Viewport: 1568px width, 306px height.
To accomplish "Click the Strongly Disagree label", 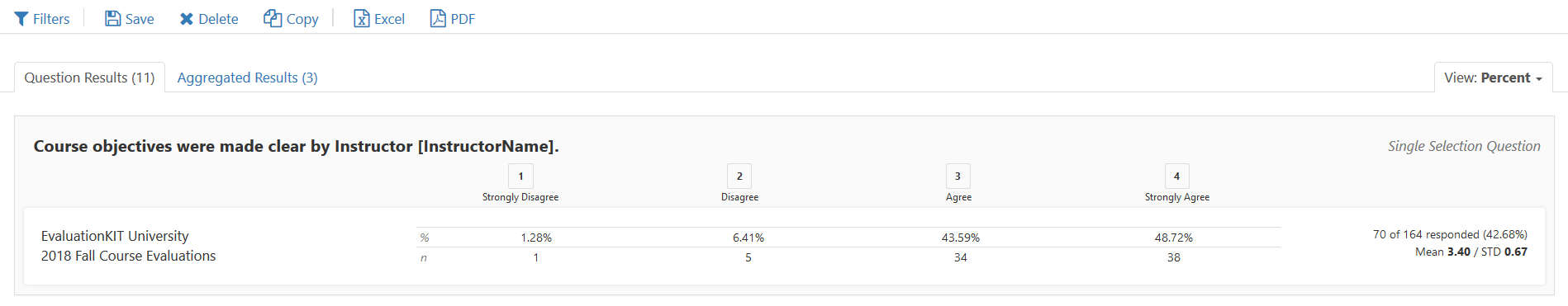I will (x=520, y=197).
